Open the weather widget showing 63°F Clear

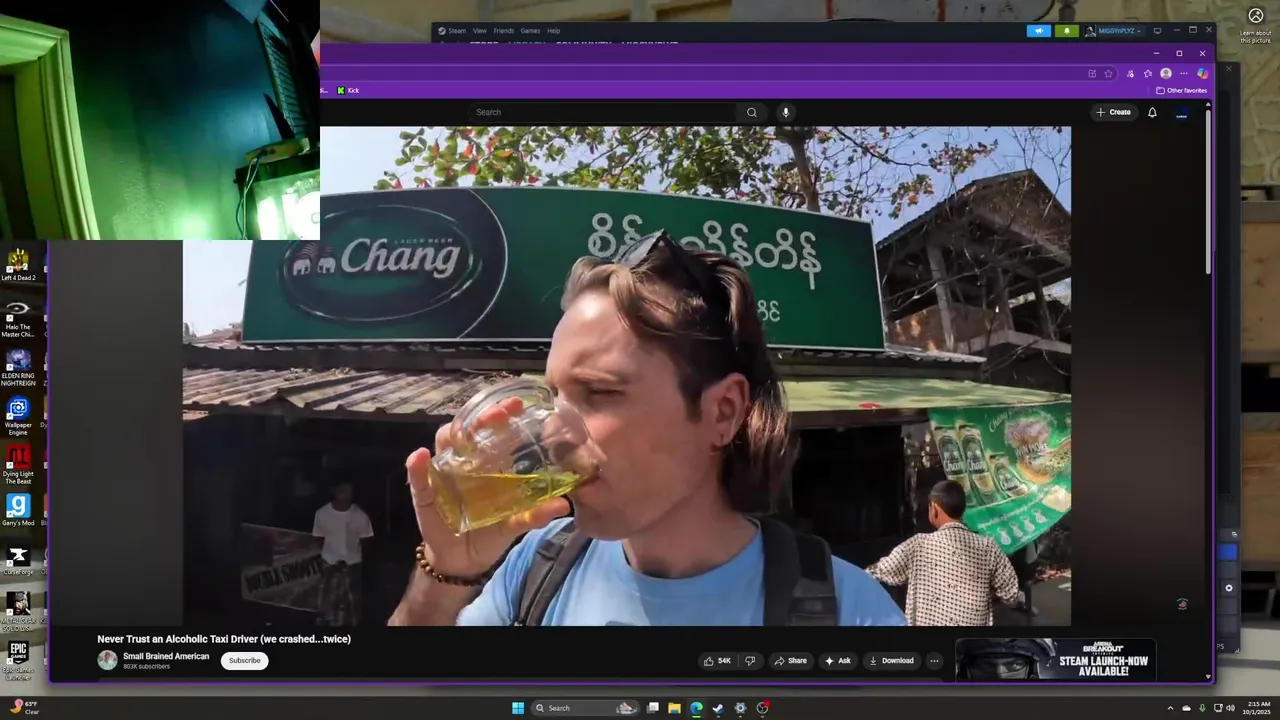point(24,707)
